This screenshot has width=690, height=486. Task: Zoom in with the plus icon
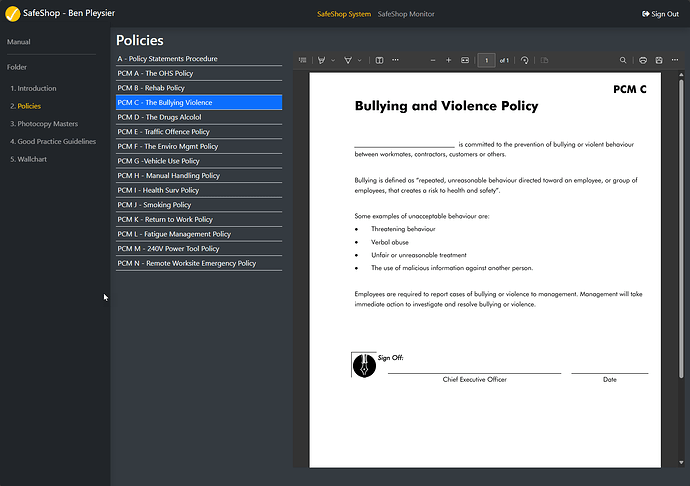coord(448,60)
